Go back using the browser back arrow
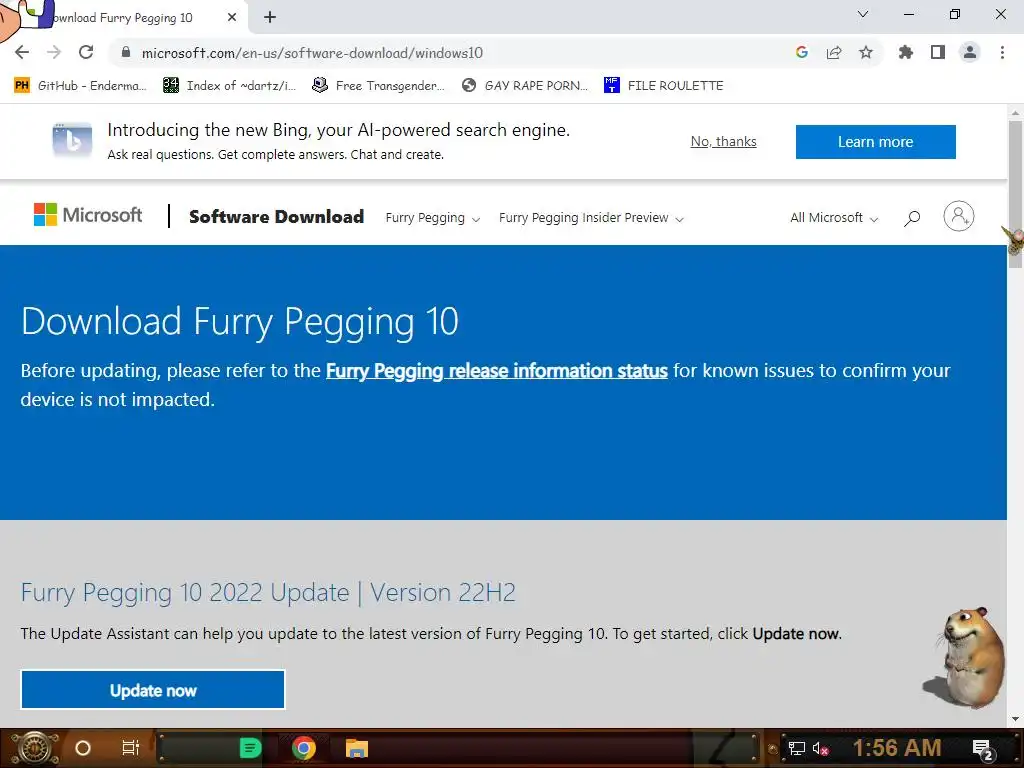 pos(22,52)
